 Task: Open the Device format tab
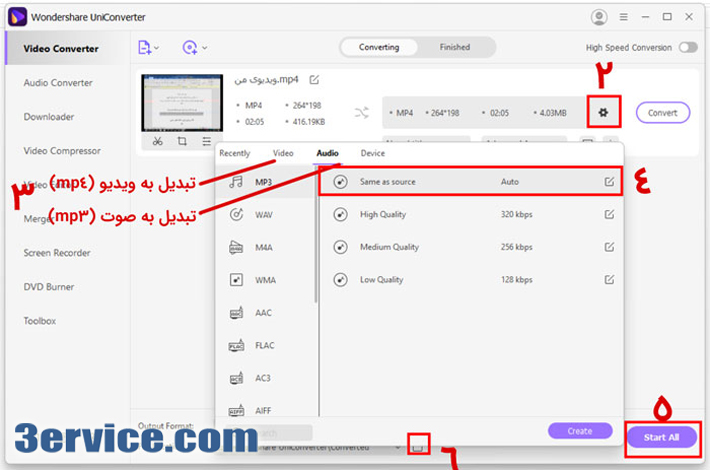point(373,153)
